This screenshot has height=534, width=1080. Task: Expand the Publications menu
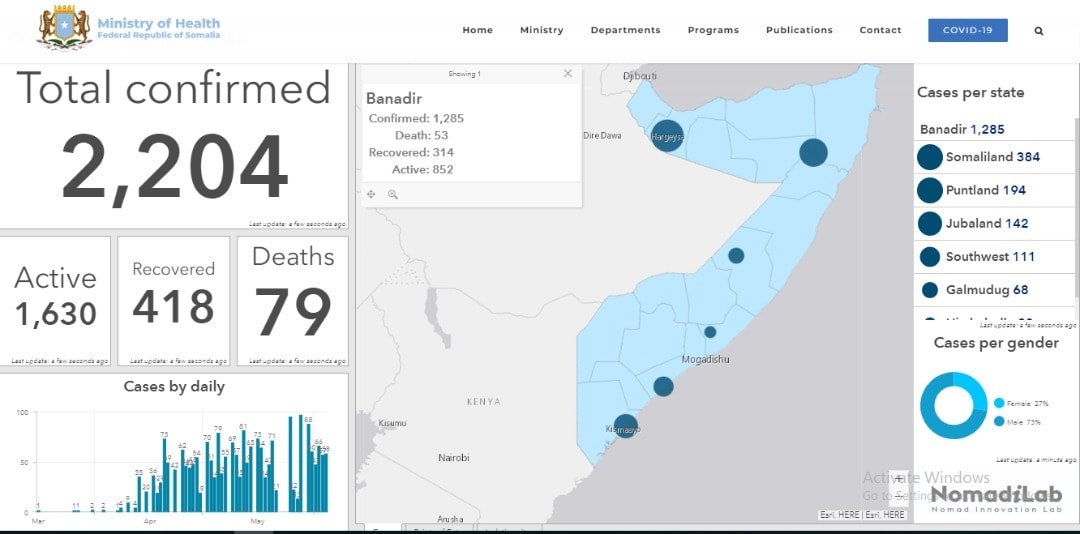799,30
